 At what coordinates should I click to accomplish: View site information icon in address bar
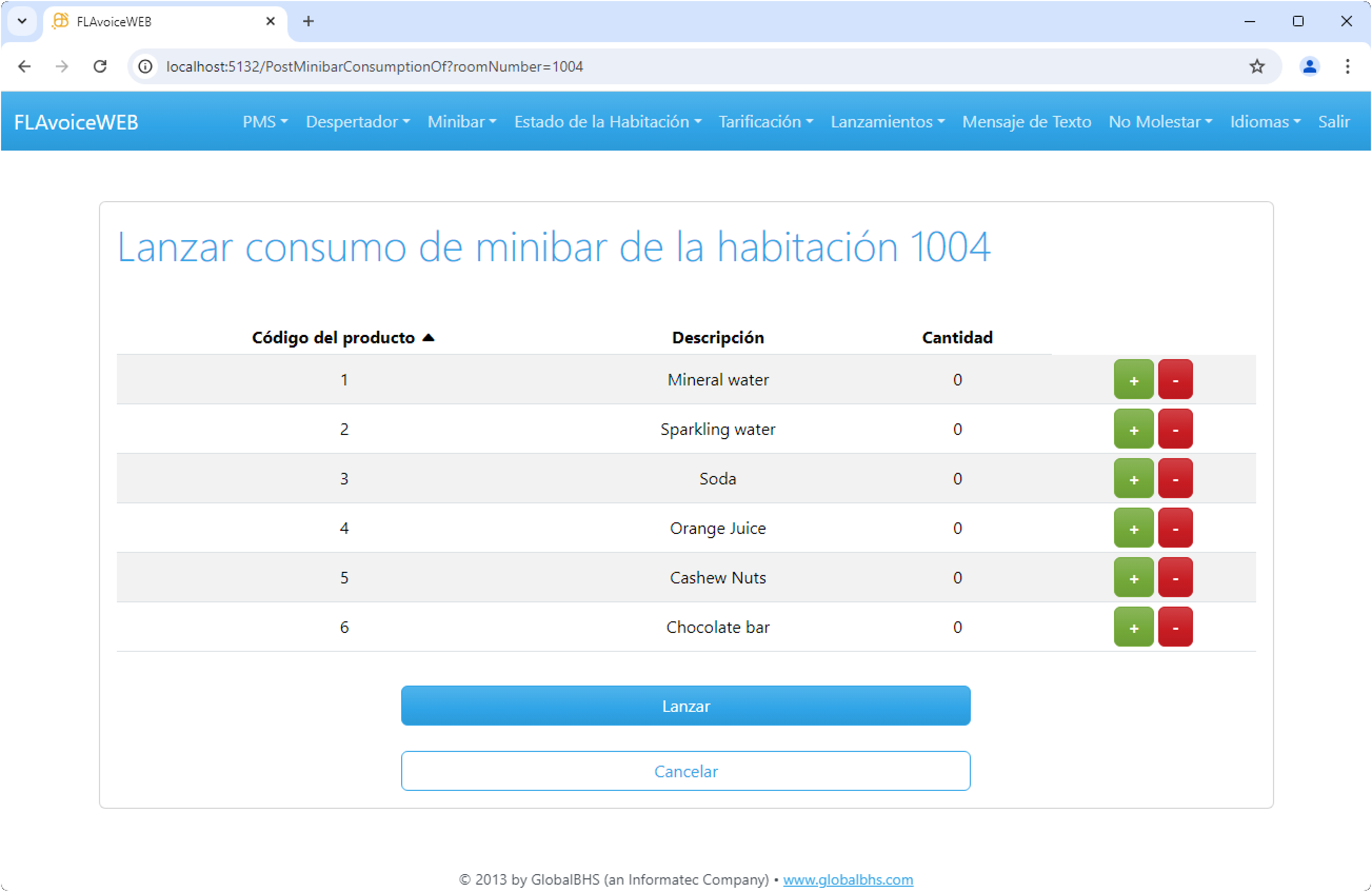tap(146, 66)
